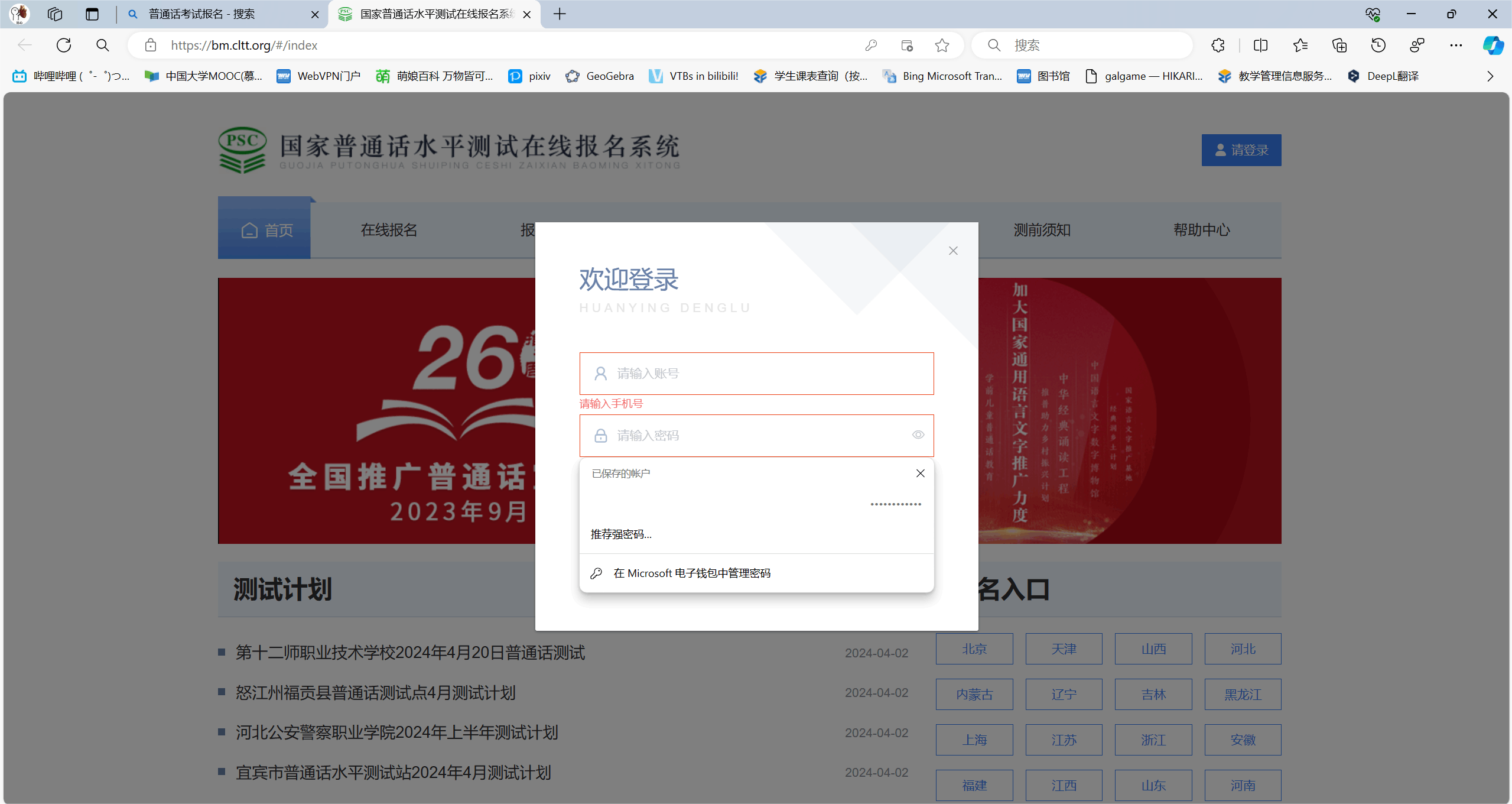Image resolution: width=1512 pixels, height=804 pixels.
Task: Close the login dialog
Action: click(x=953, y=251)
